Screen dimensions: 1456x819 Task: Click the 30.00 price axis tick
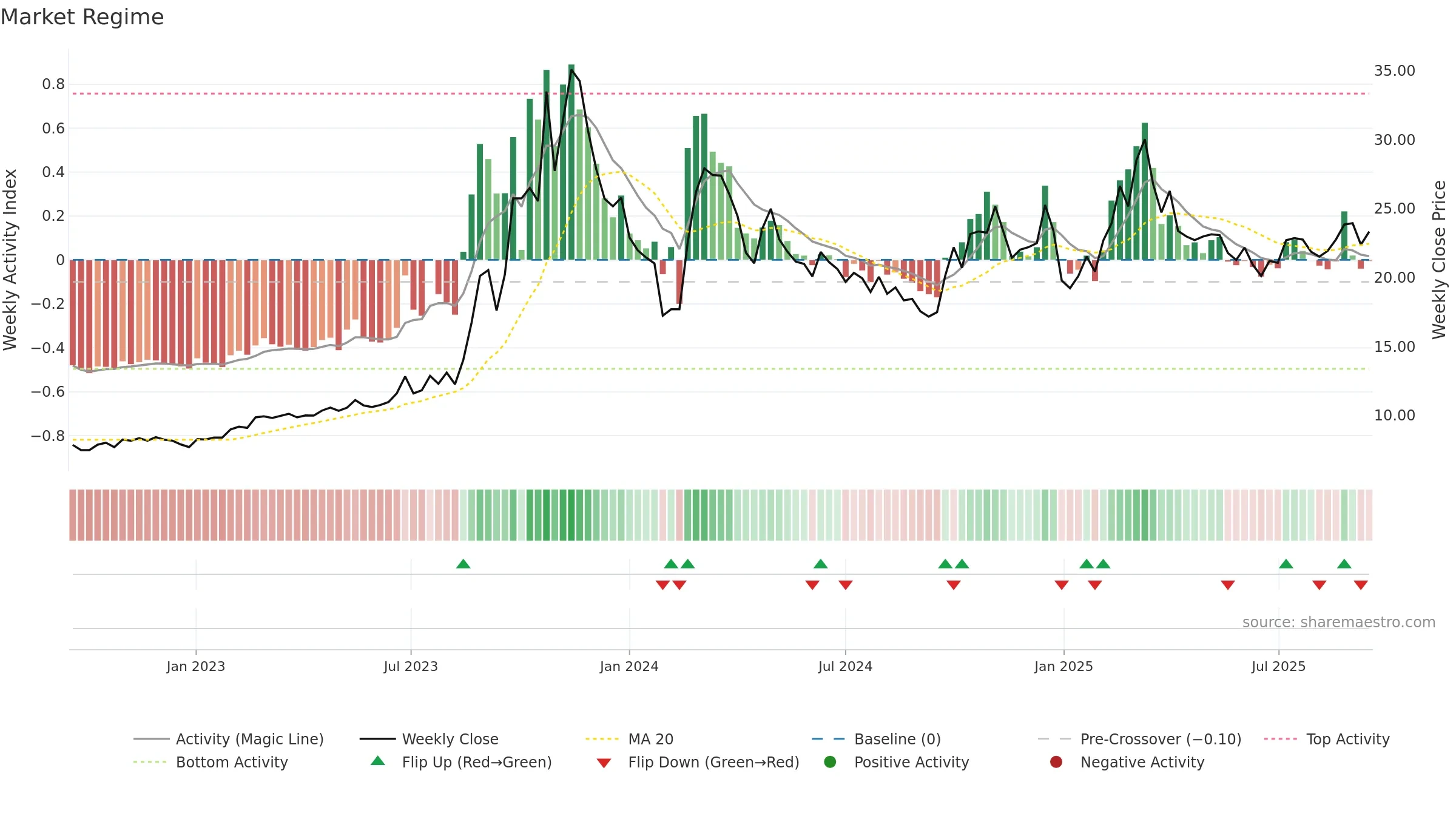pos(1395,140)
